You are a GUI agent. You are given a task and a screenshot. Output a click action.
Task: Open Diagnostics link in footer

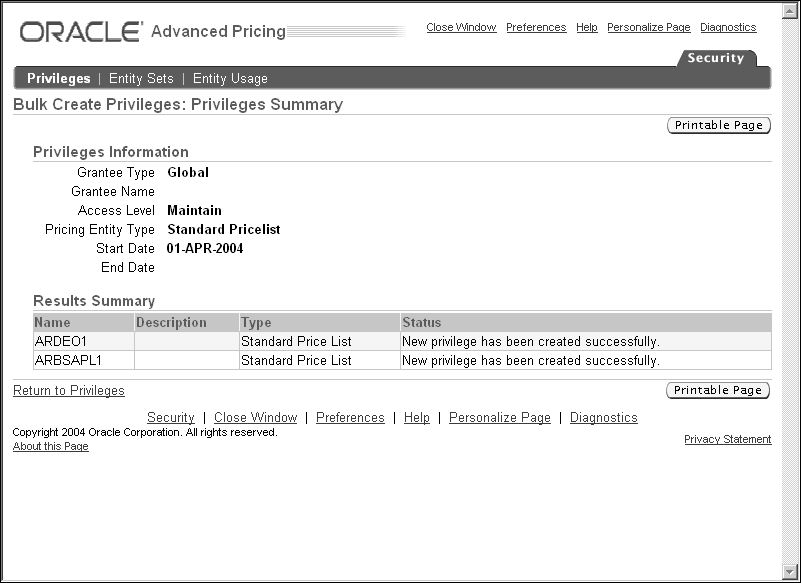(x=603, y=417)
